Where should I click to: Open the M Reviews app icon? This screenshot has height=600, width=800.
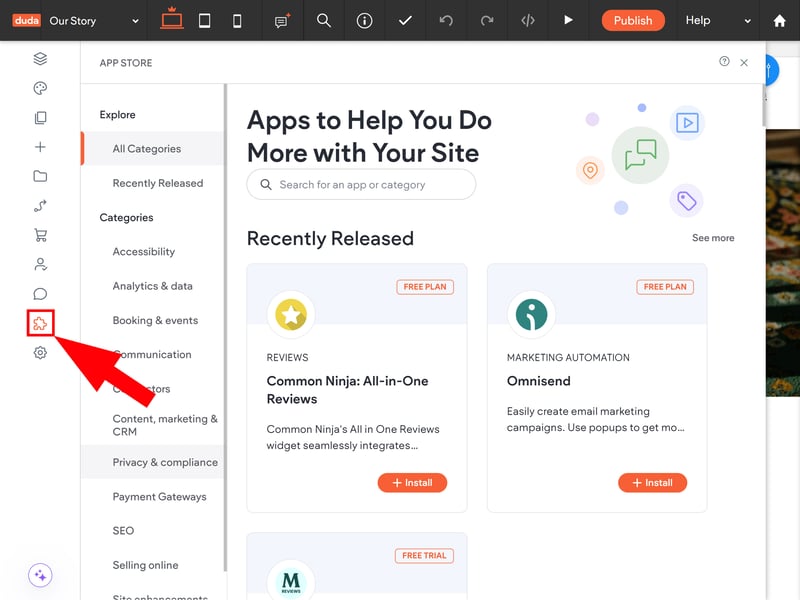coord(291,582)
